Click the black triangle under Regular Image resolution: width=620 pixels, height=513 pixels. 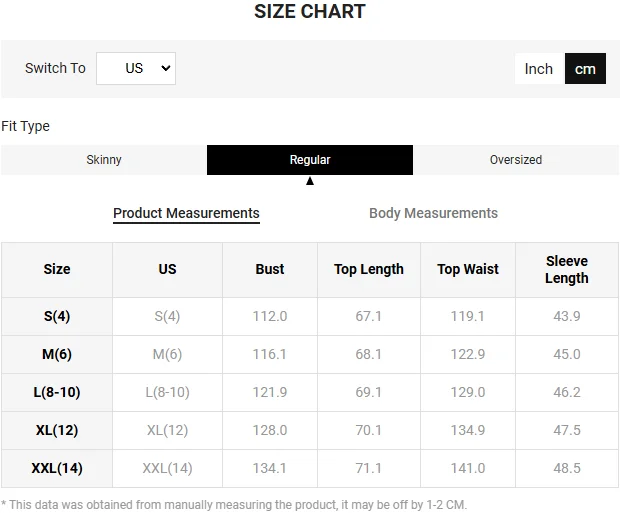[310, 181]
